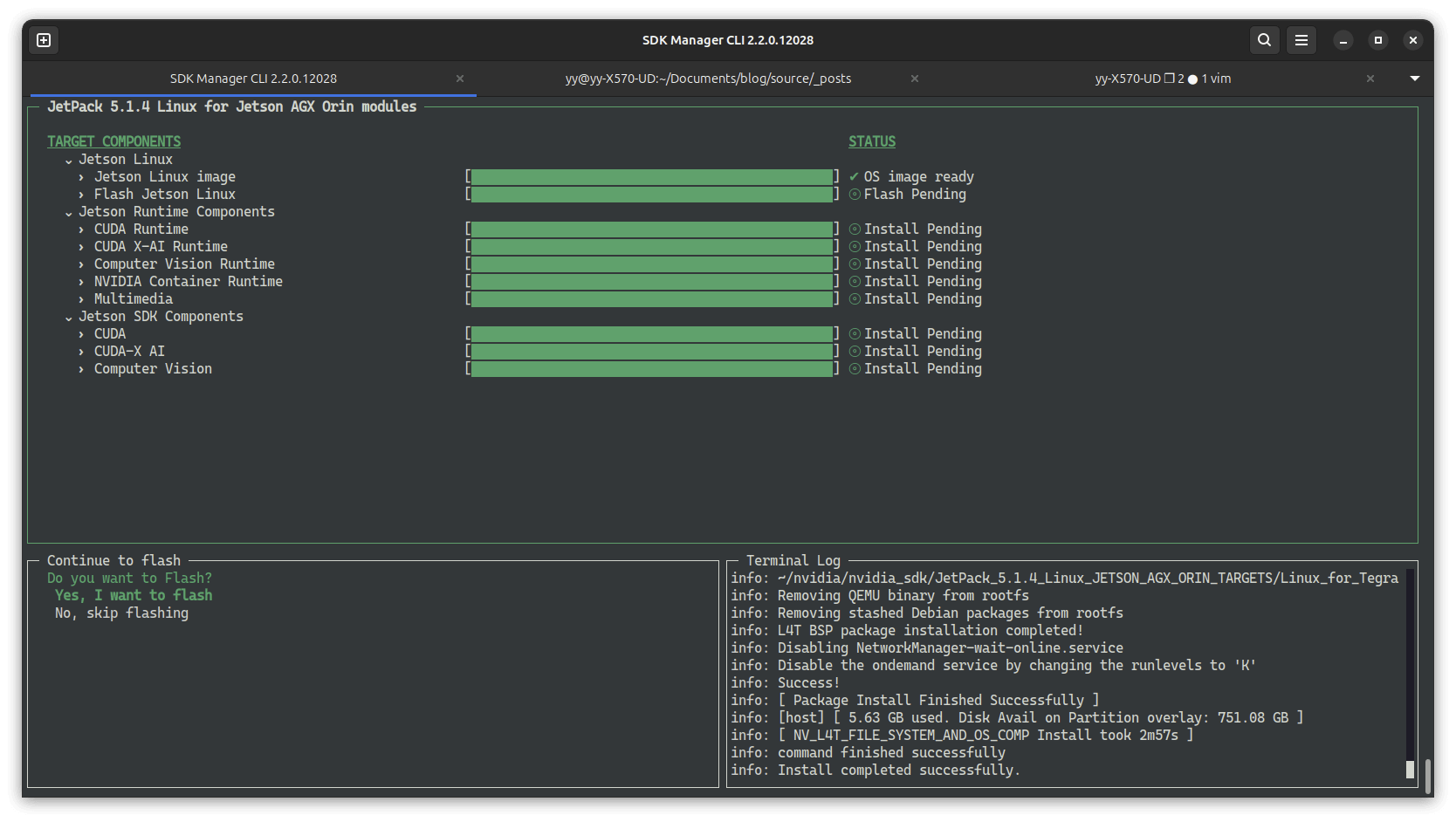Click the JetPack 5.1.4 panel title
The width and height of the screenshot is (1456, 822).
pos(232,106)
